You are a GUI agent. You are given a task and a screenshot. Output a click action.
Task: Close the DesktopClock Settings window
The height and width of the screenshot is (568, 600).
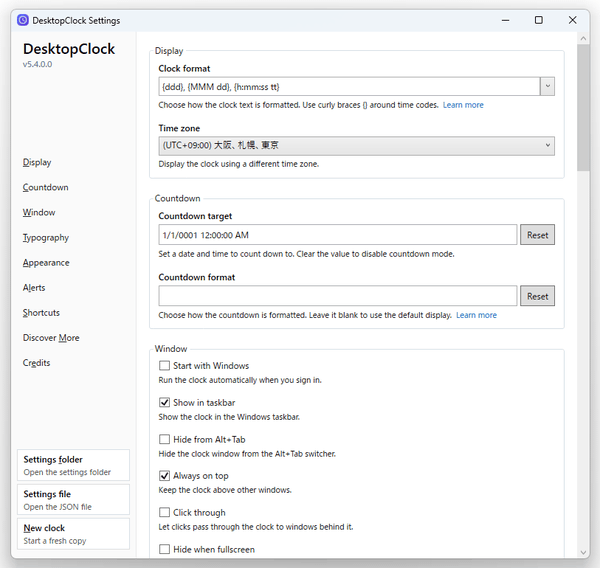pos(572,20)
